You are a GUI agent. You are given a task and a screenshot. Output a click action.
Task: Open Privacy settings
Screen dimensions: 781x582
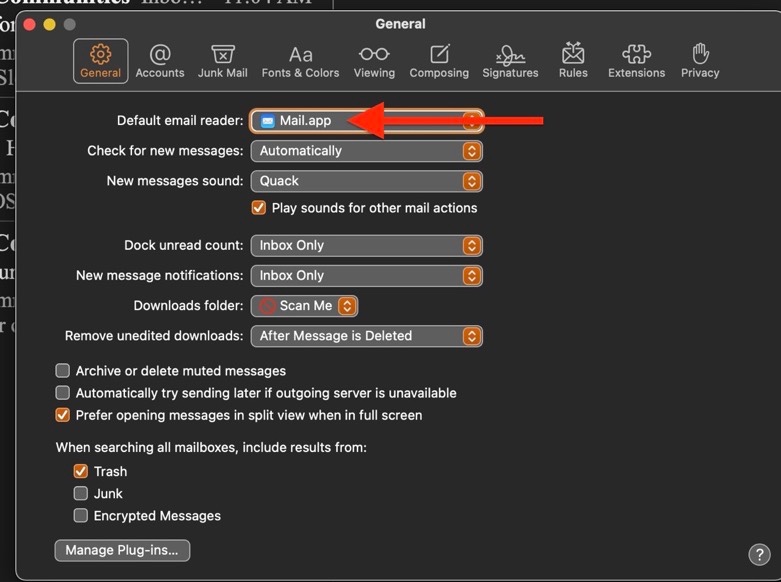[x=700, y=61]
